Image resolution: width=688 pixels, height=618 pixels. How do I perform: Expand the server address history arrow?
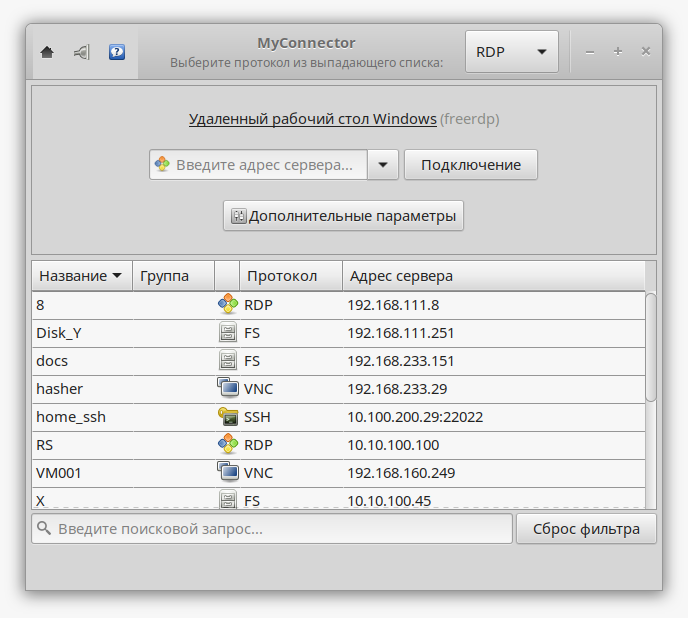point(383,165)
